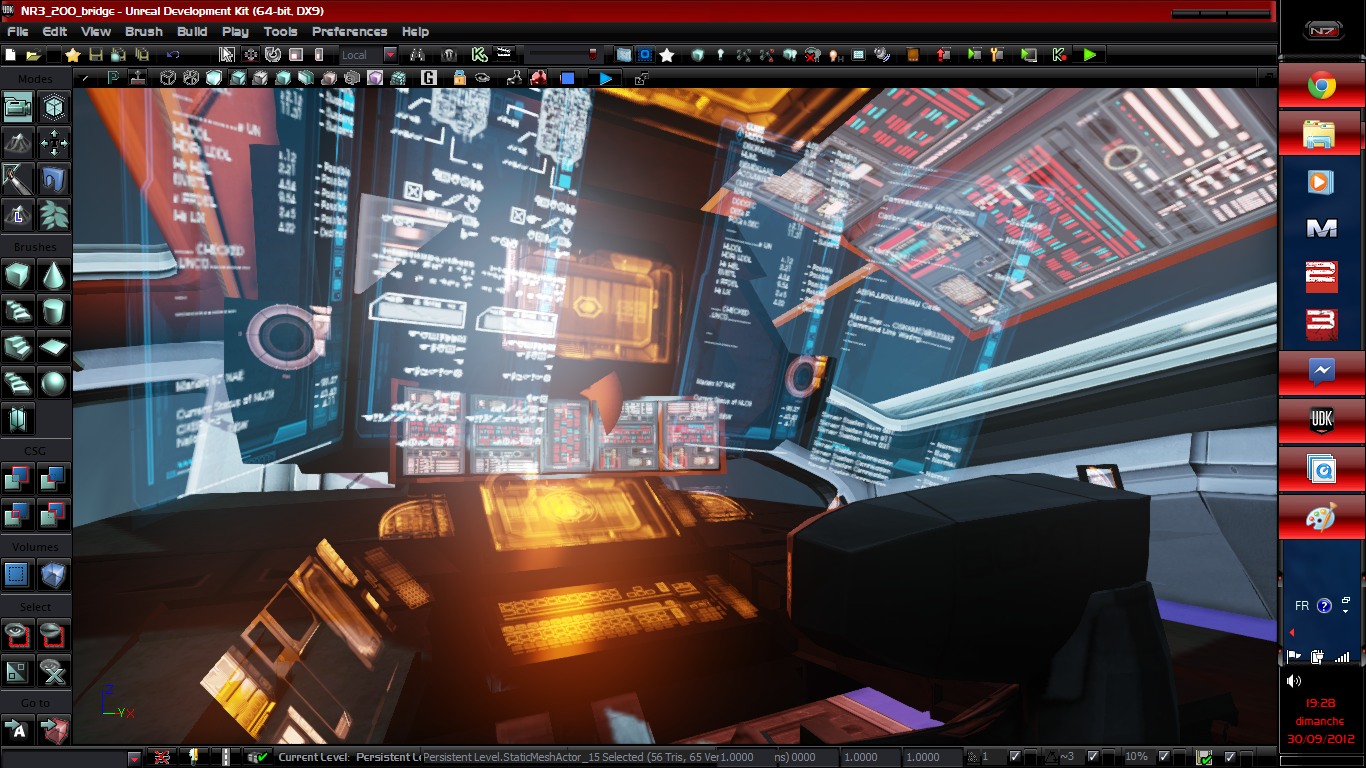
Task: Open Google Chrome from the taskbar
Action: (x=1320, y=86)
